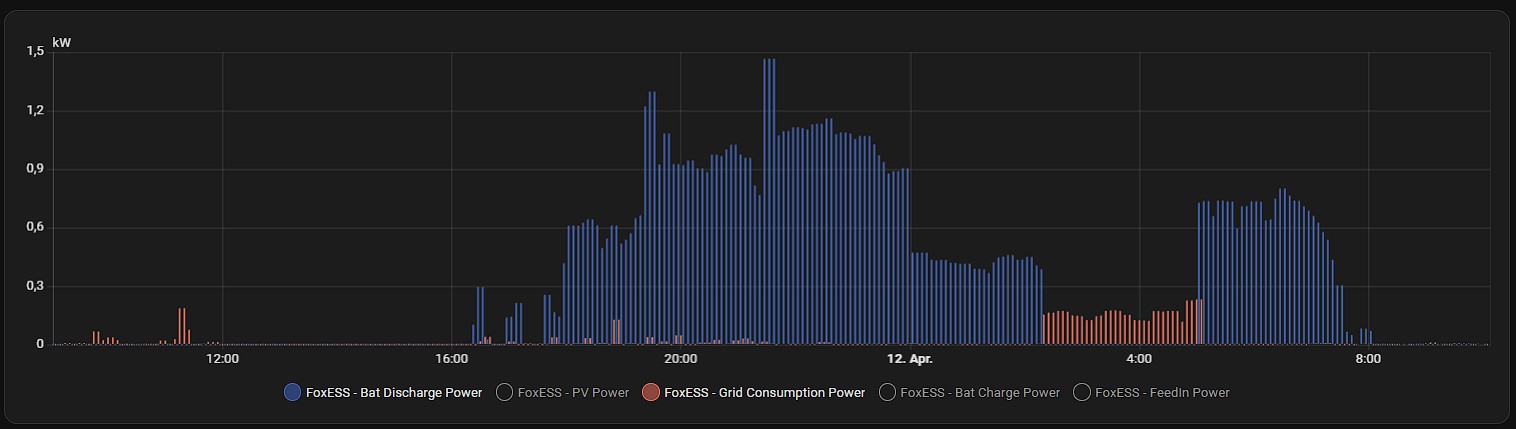Click the 'FoxESS - FeedIn Power' legend text
1516x429 pixels.
1162,393
